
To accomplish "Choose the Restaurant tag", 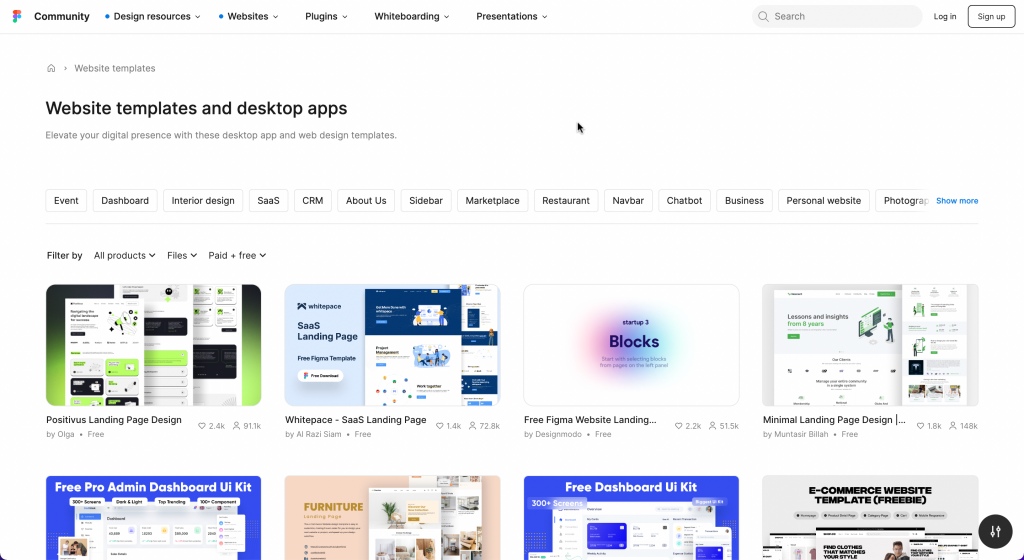I will 566,200.
